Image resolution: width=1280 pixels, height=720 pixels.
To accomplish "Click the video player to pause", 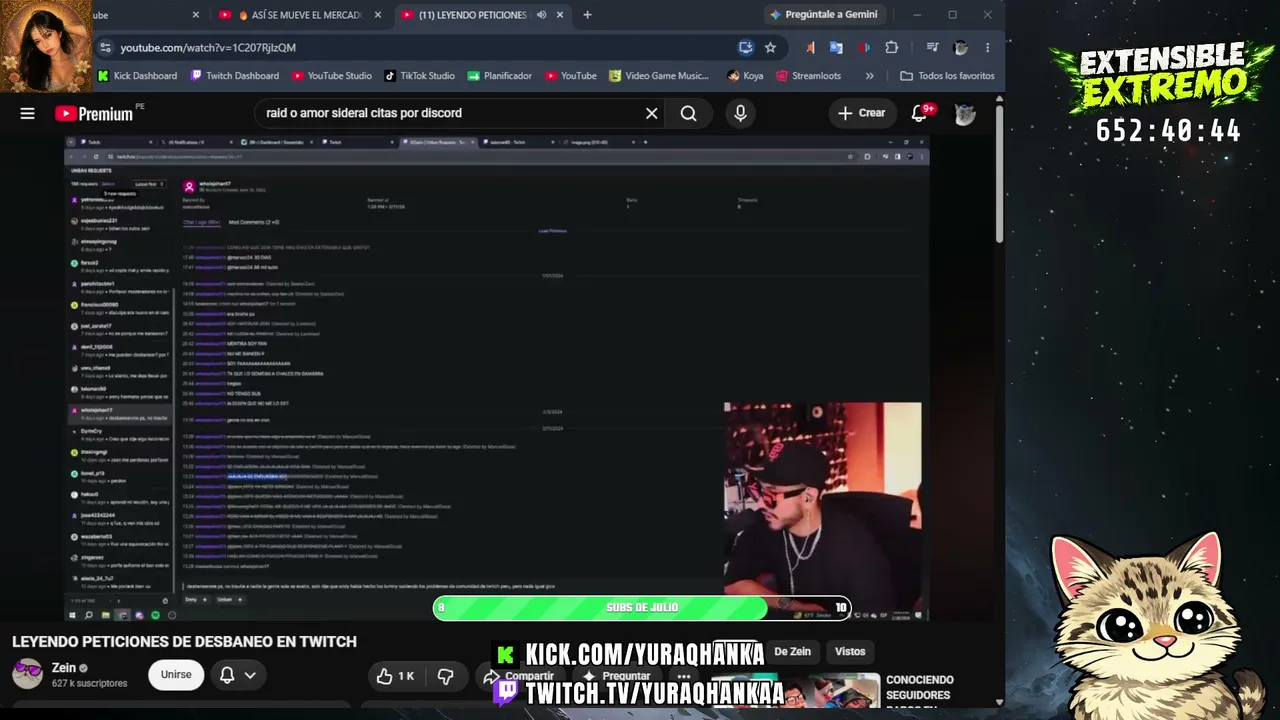I will click(x=497, y=378).
